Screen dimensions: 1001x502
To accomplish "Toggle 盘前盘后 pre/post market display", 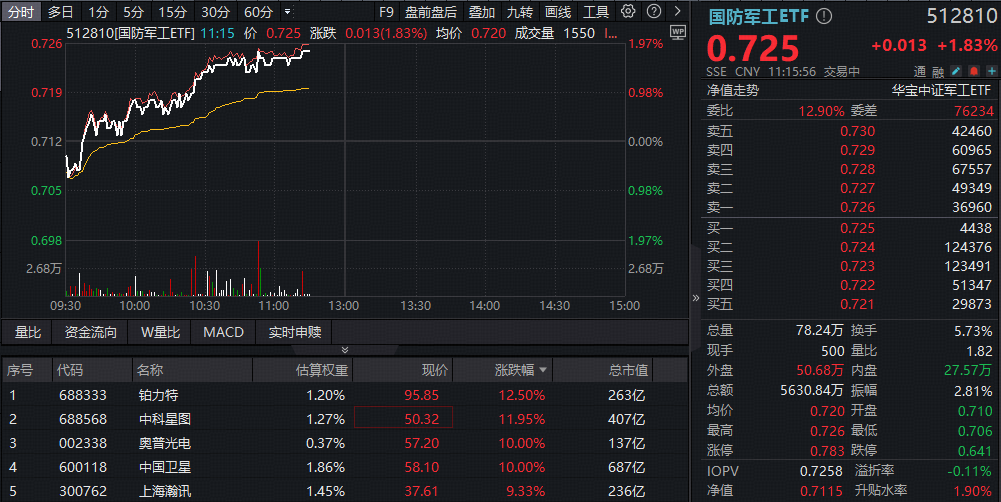I will tap(430, 12).
